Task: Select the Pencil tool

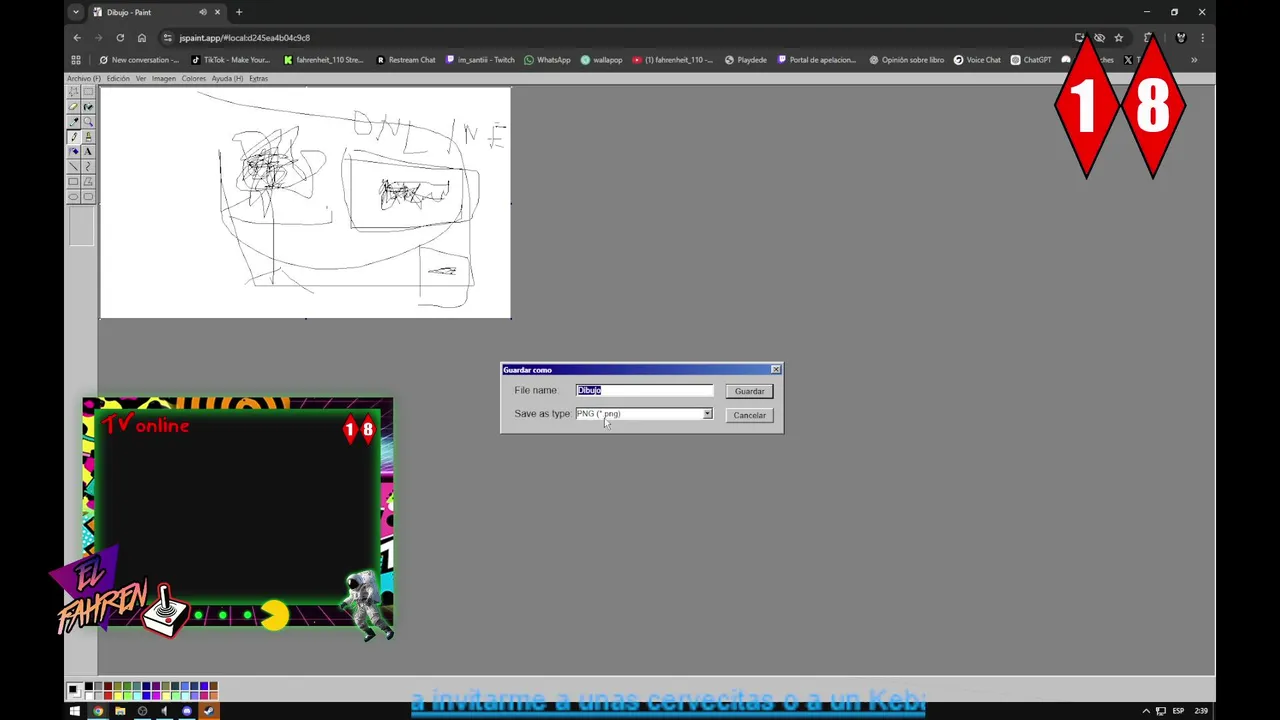Action: coord(73,136)
